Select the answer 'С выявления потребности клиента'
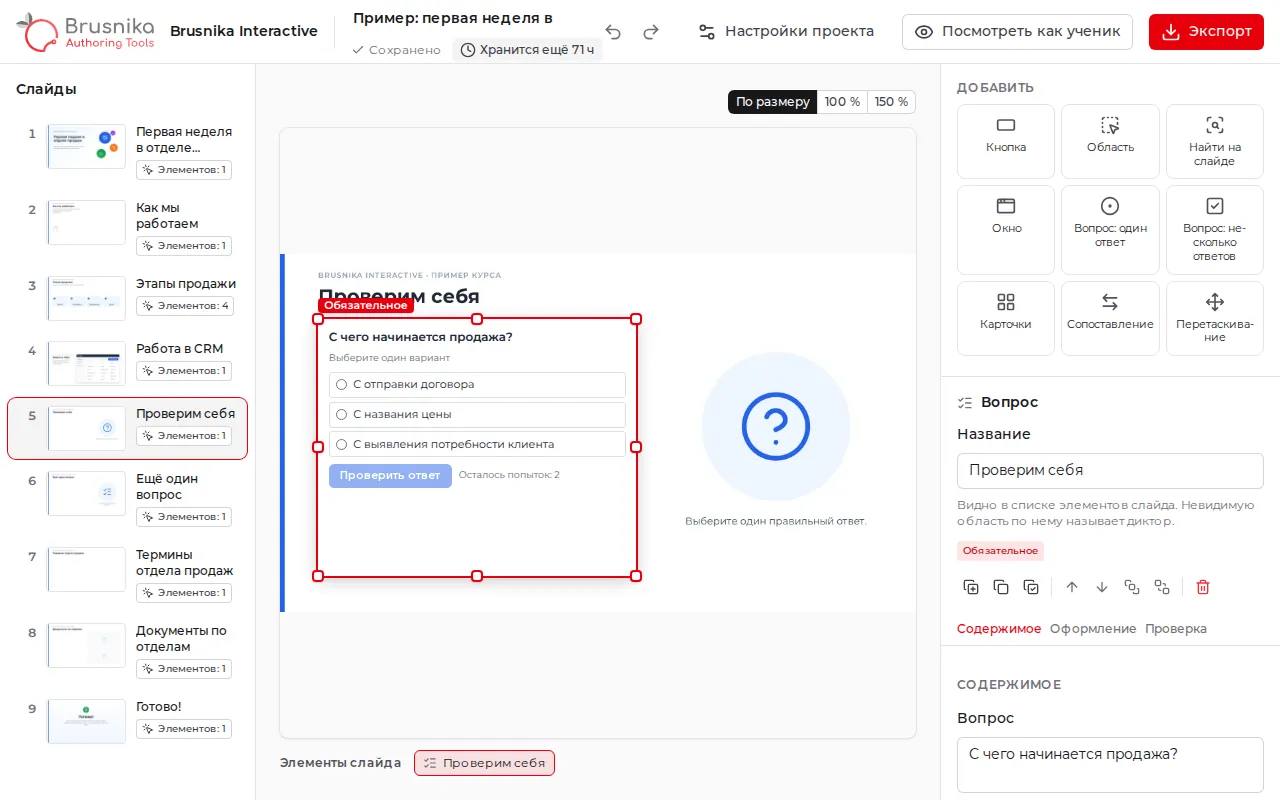Screen dimensions: 1280x800 pos(477,444)
